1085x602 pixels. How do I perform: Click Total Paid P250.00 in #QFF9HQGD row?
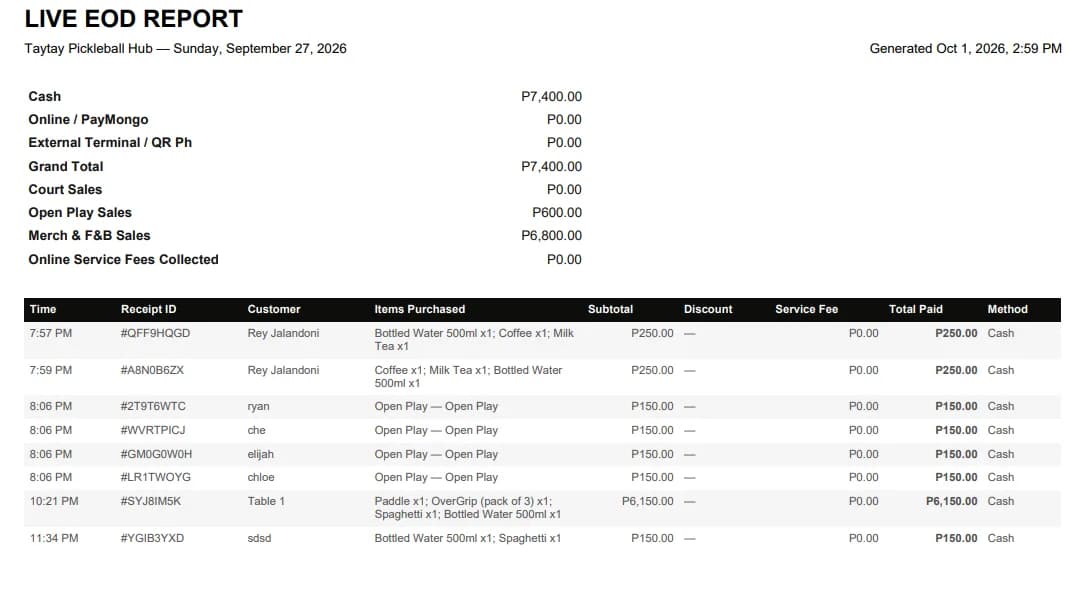pos(956,333)
